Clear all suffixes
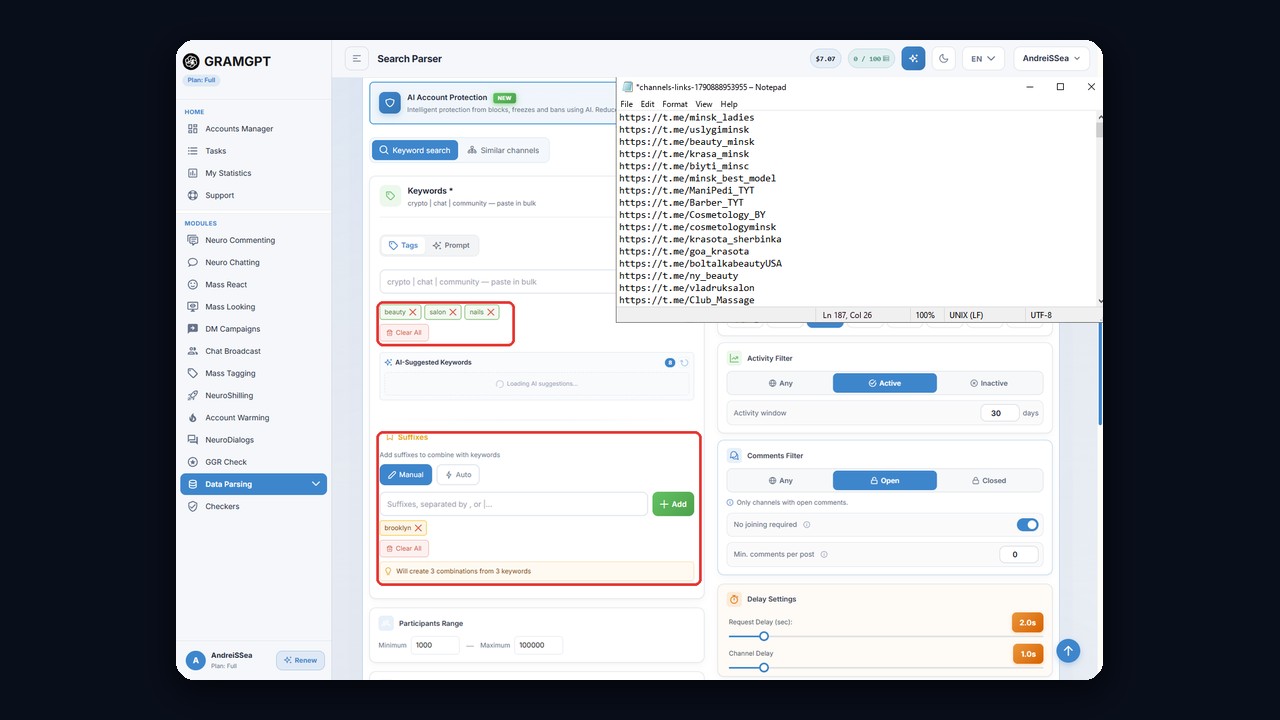The width and height of the screenshot is (1280, 720). 404,548
